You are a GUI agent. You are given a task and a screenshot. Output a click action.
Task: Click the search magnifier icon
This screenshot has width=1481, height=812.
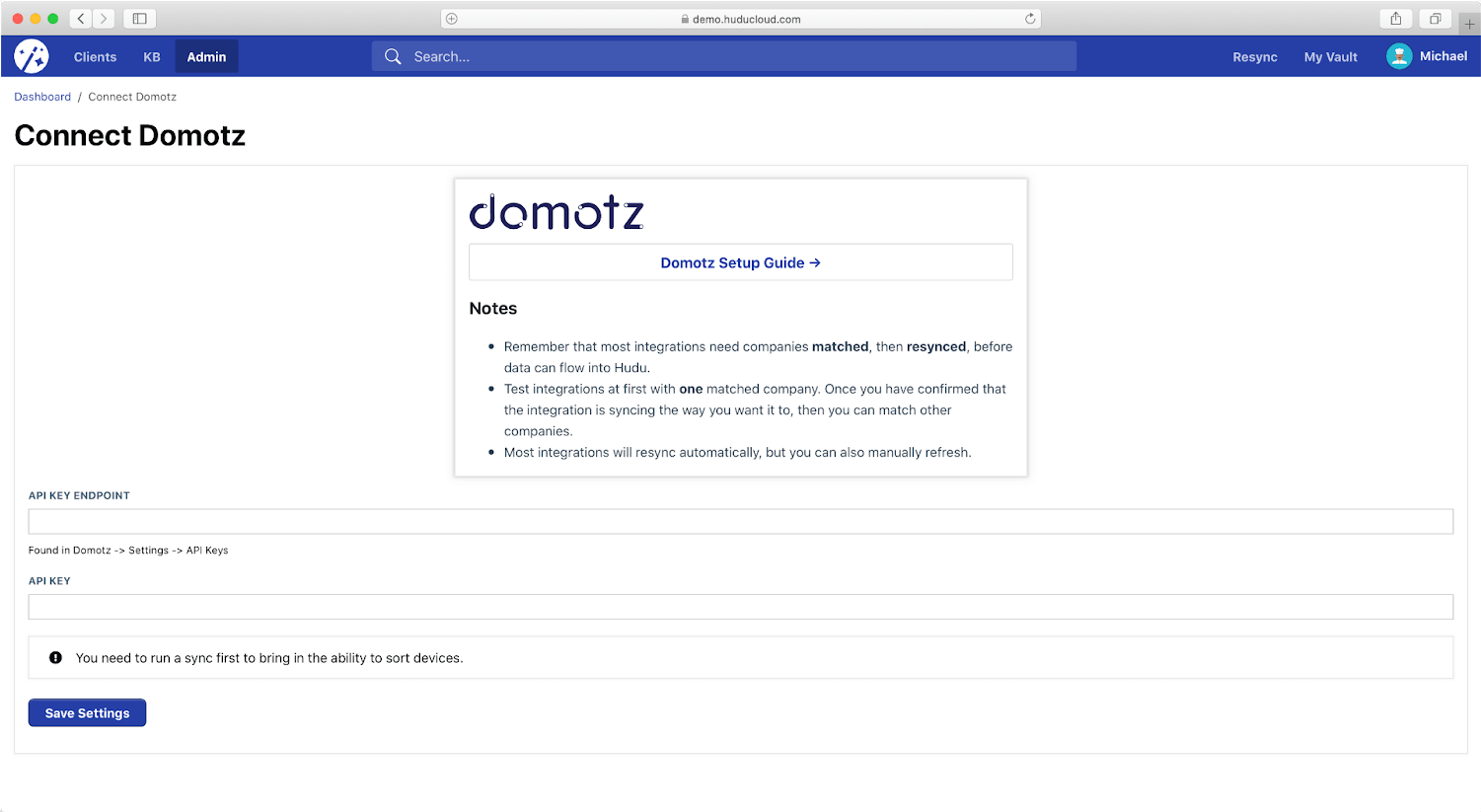[393, 56]
